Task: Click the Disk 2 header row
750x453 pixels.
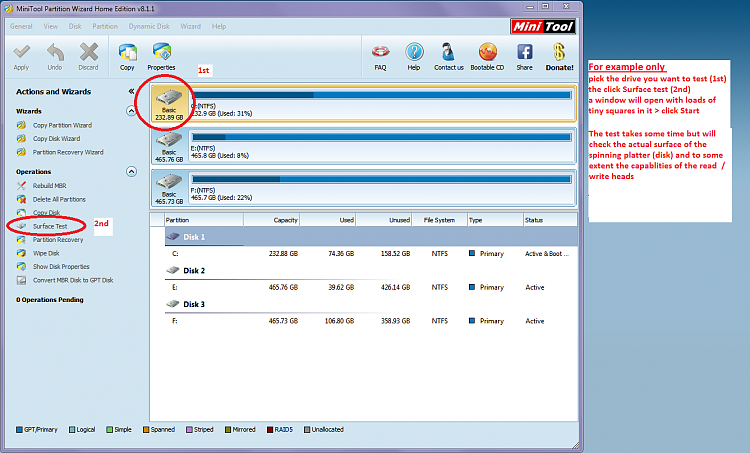Action: click(x=371, y=271)
